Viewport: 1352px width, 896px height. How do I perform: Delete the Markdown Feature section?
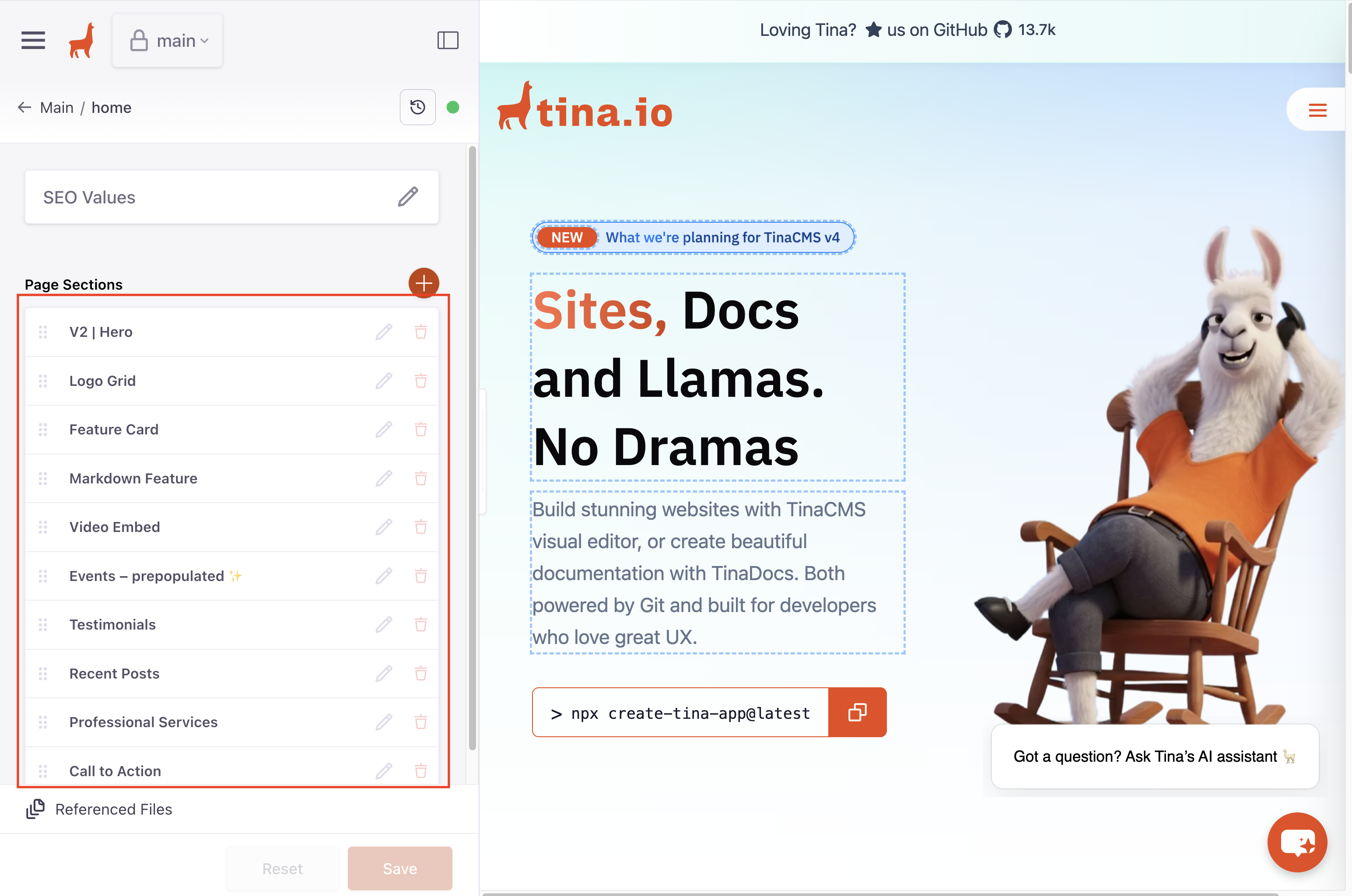(x=420, y=478)
